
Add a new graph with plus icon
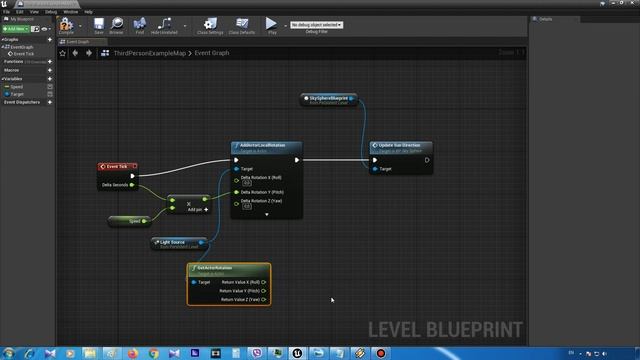[x=50, y=40]
